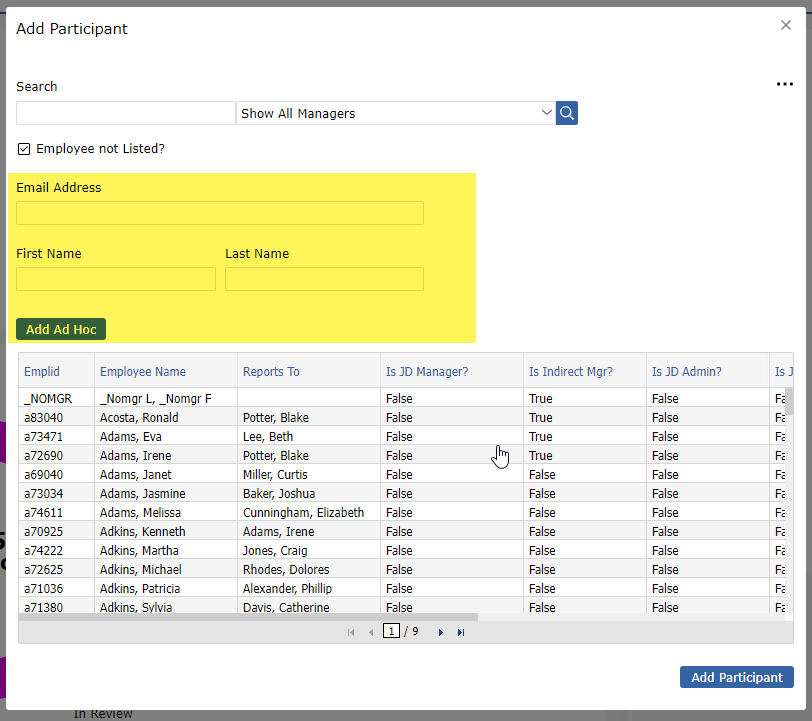Open the three-dot more options menu
This screenshot has height=721, width=812.
785,85
